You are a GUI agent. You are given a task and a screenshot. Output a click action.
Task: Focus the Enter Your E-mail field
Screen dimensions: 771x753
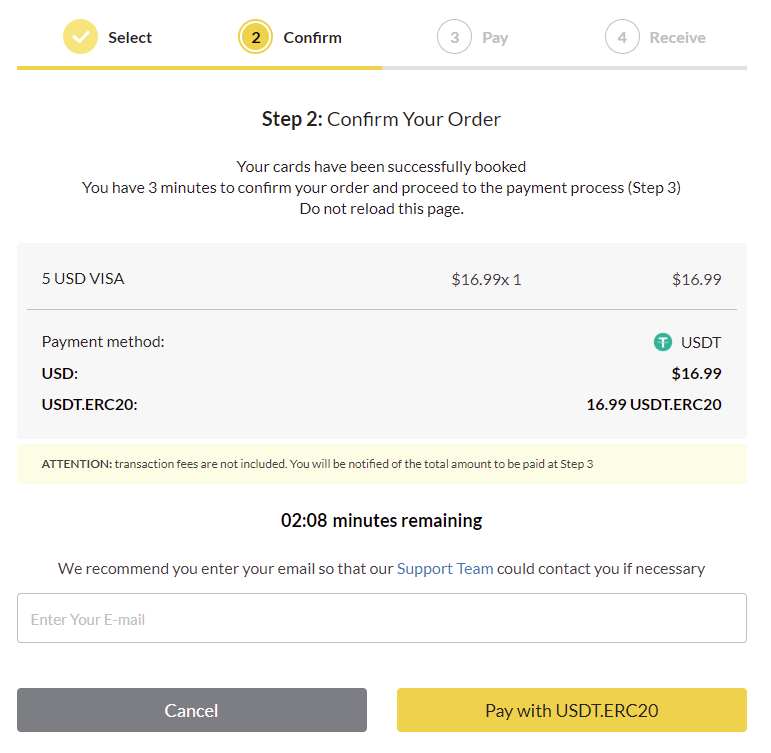point(382,619)
